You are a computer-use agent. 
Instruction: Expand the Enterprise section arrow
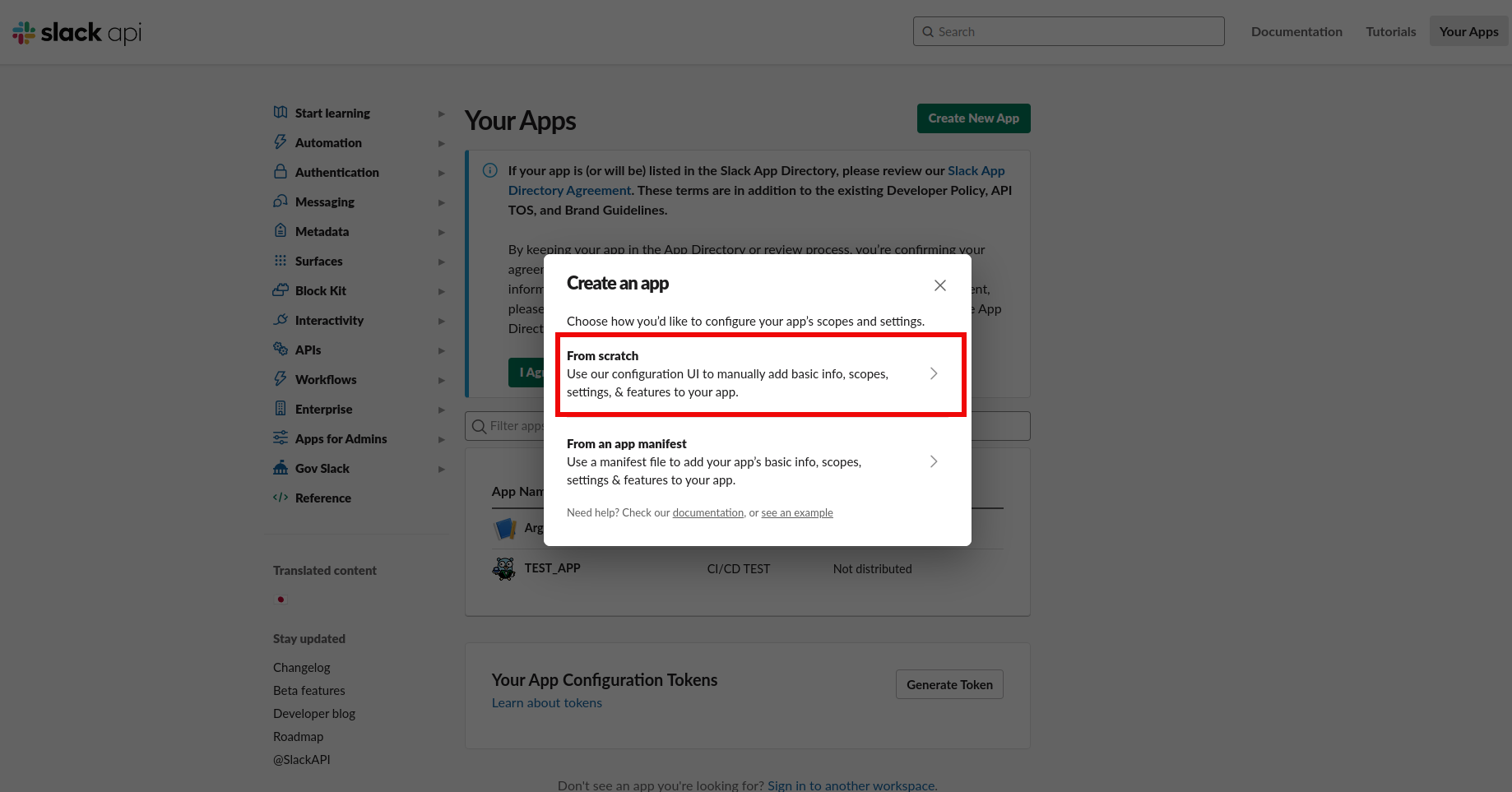coord(442,410)
